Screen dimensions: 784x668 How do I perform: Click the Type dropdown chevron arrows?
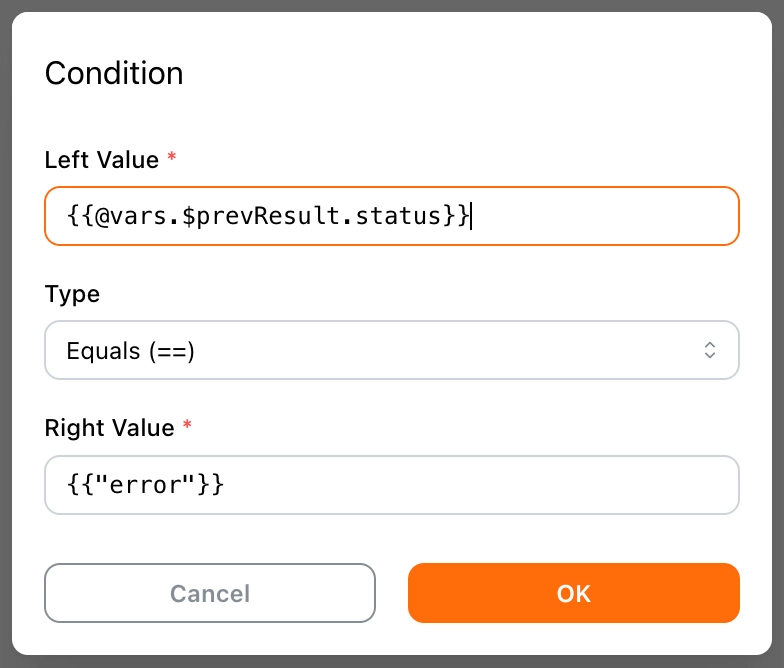point(709,350)
